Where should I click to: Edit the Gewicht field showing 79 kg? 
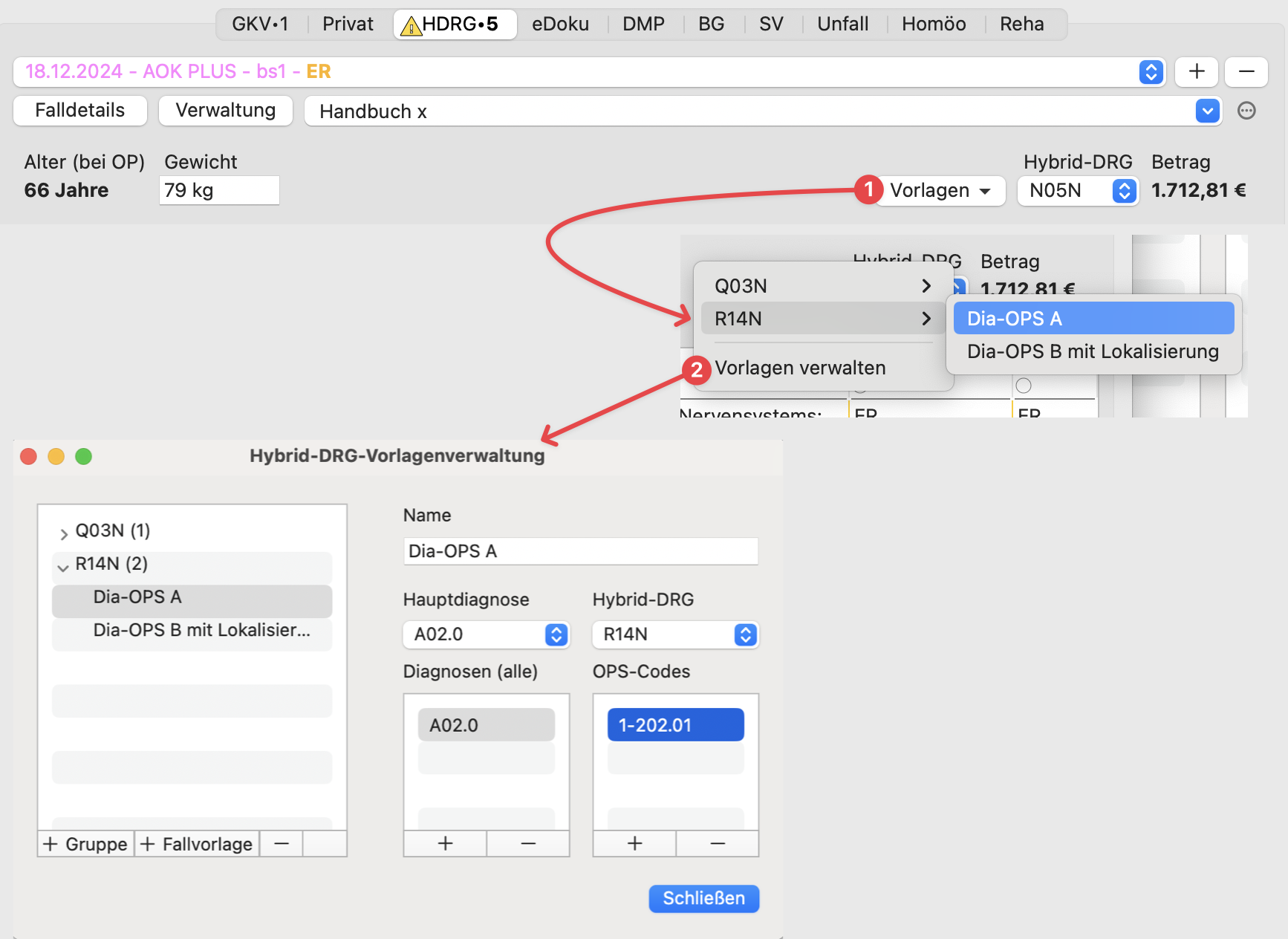[219, 190]
